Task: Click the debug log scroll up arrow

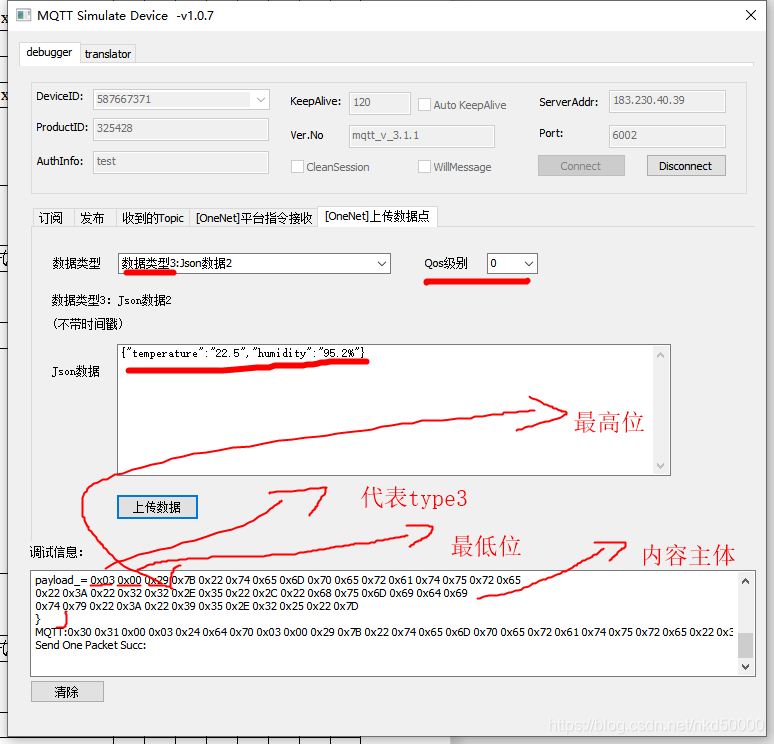Action: tap(745, 582)
